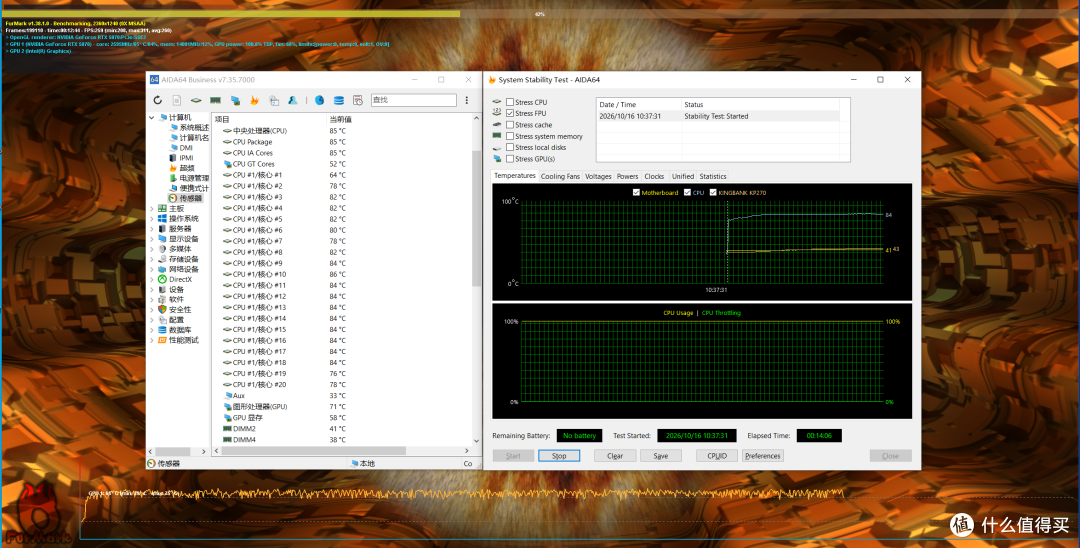This screenshot has height=548, width=1080.
Task: Click the report wizard icon in AIDA64 toolbar
Action: (x=273, y=101)
